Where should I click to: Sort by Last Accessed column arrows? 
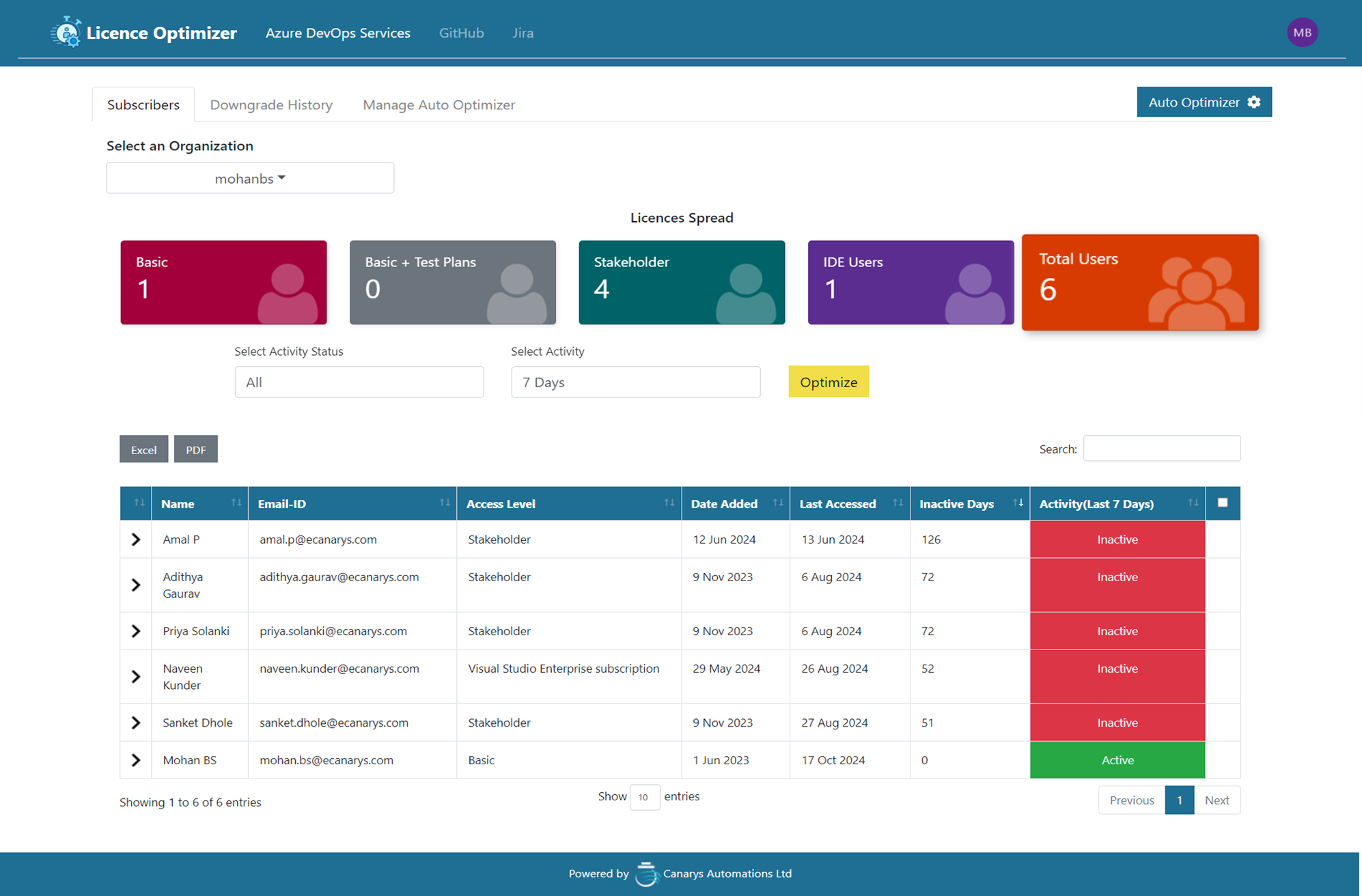(898, 503)
